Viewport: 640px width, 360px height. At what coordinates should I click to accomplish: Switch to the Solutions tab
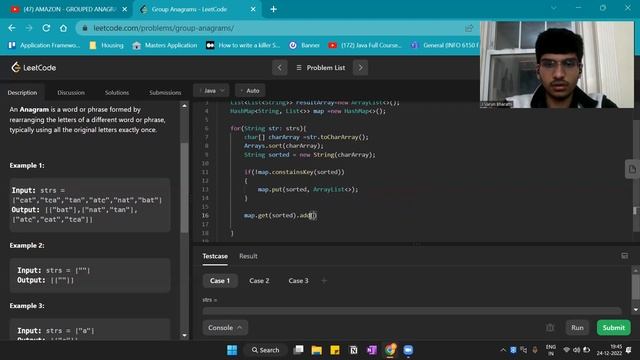tap(117, 93)
